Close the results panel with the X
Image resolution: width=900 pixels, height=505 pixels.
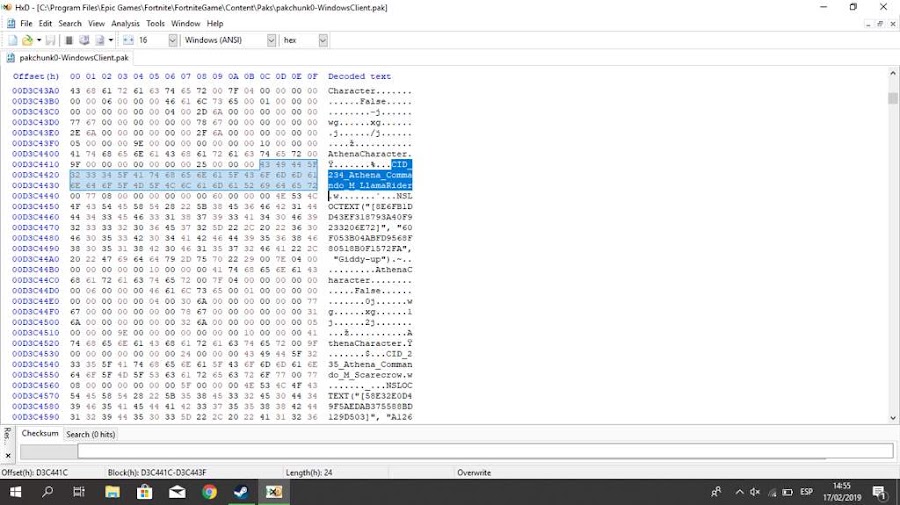pyautogui.click(x=7, y=456)
